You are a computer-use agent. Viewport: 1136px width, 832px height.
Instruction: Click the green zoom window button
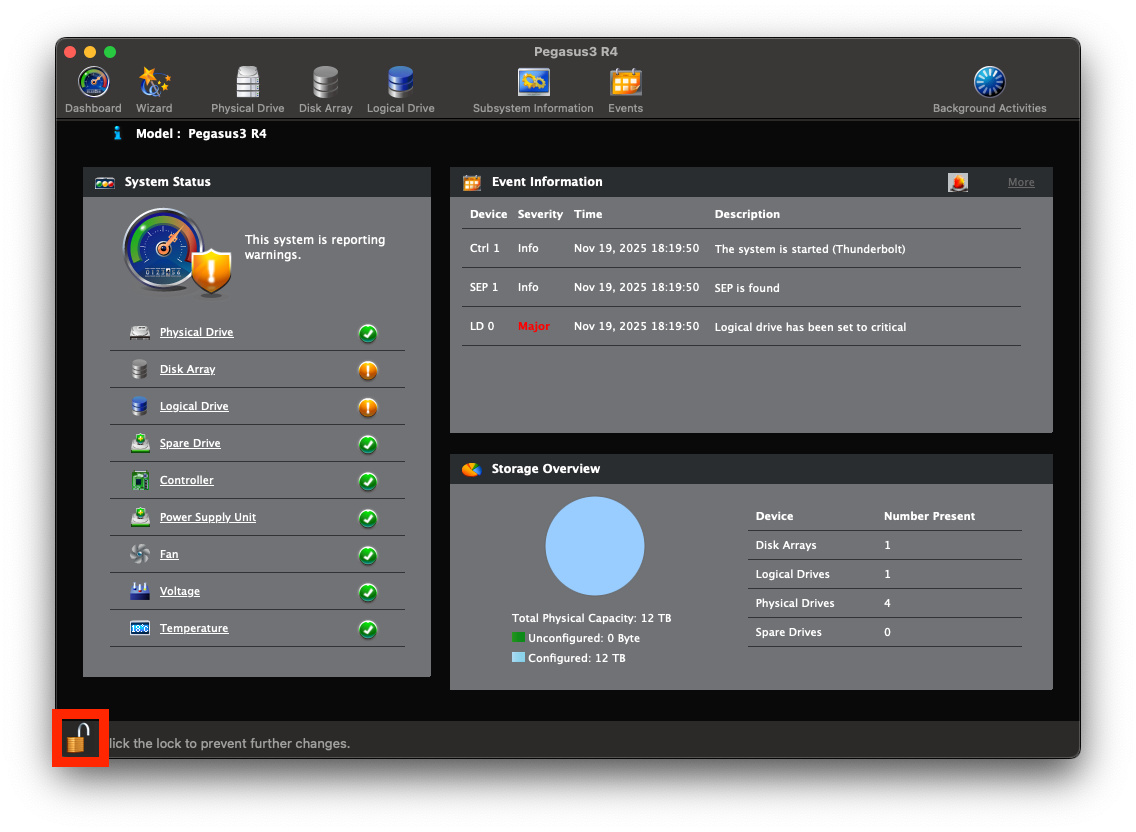110,51
